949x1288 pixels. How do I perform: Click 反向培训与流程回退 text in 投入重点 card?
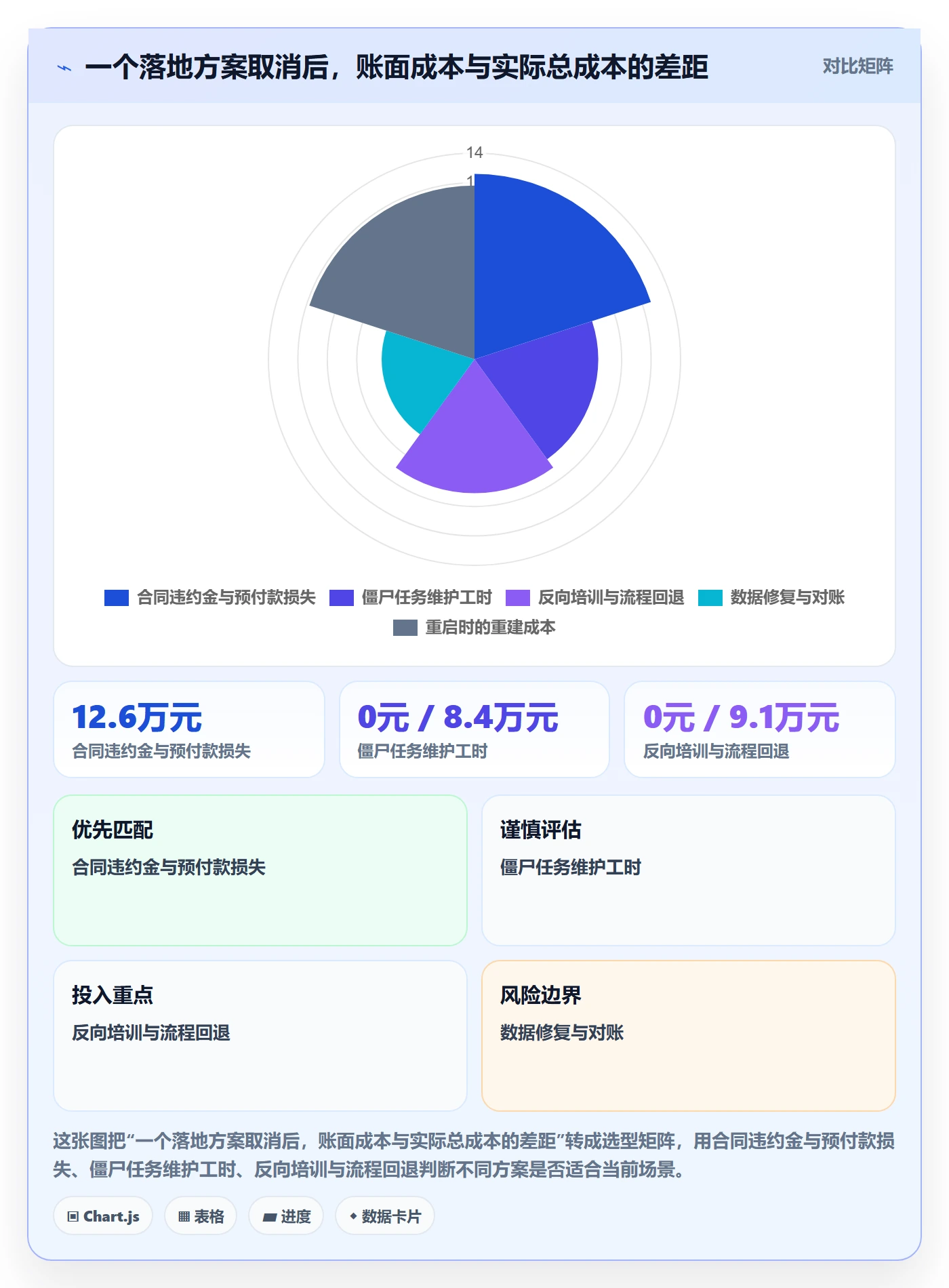click(x=151, y=1032)
